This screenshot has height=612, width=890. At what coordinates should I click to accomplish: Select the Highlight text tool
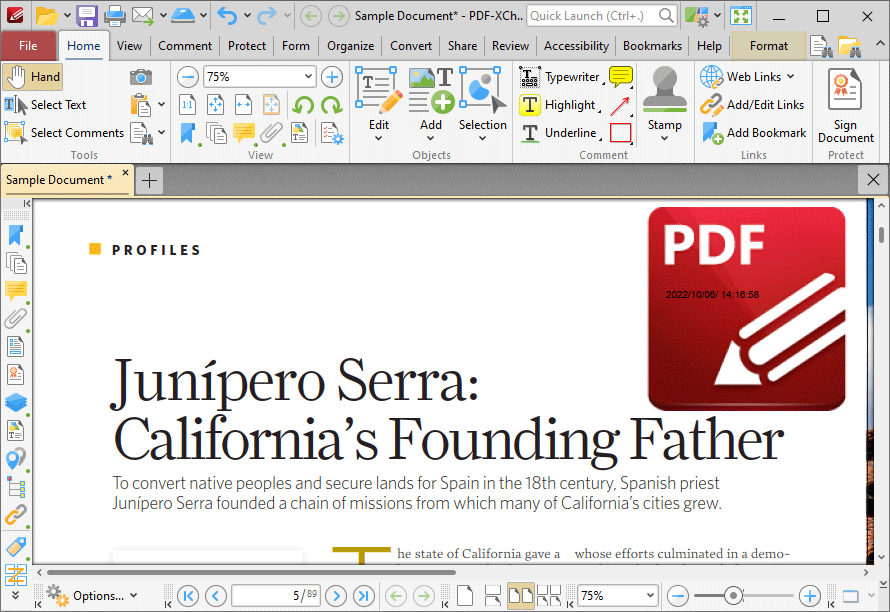click(x=558, y=105)
